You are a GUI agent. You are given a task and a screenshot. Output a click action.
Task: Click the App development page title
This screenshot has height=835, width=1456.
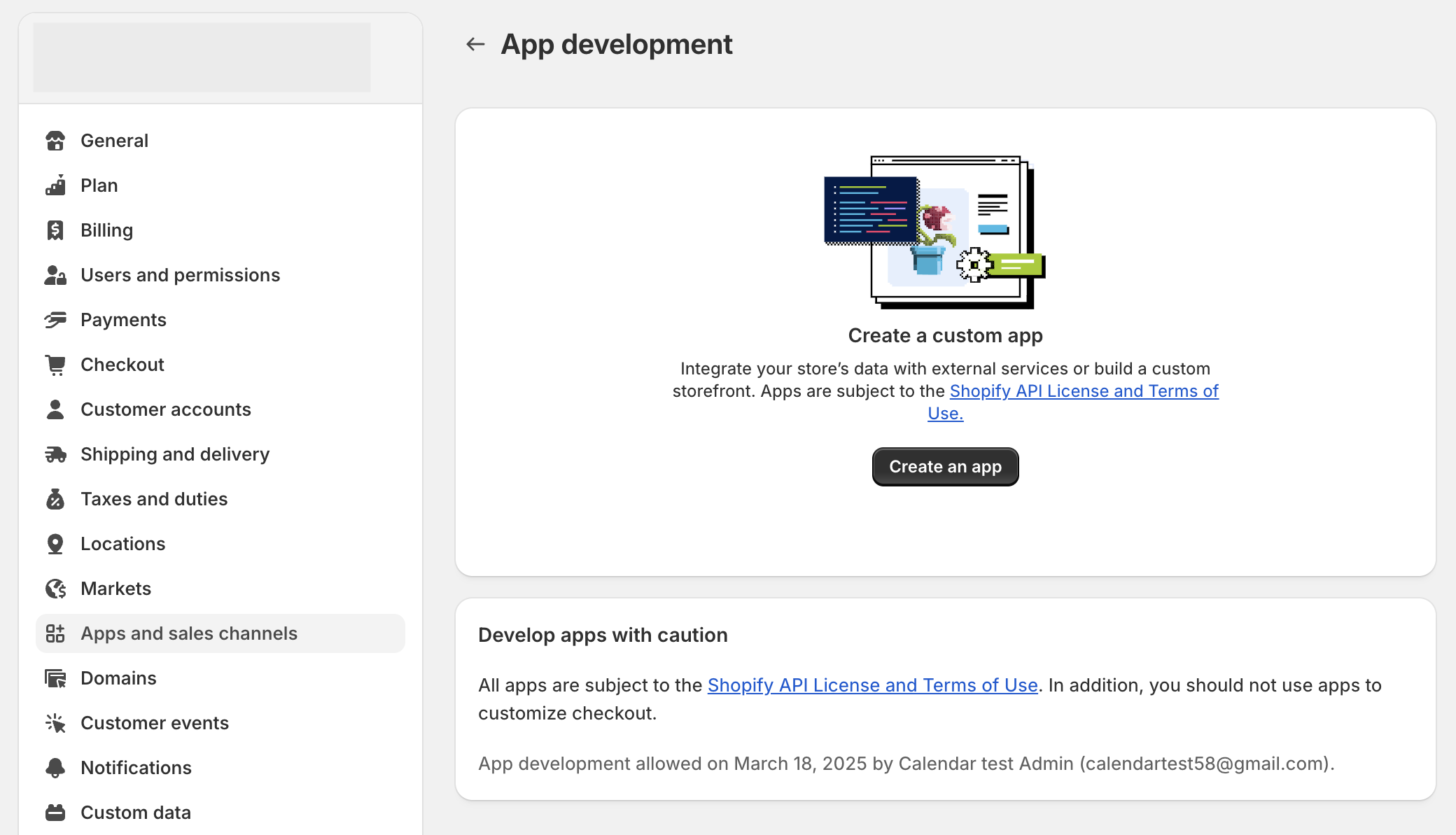pyautogui.click(x=617, y=44)
